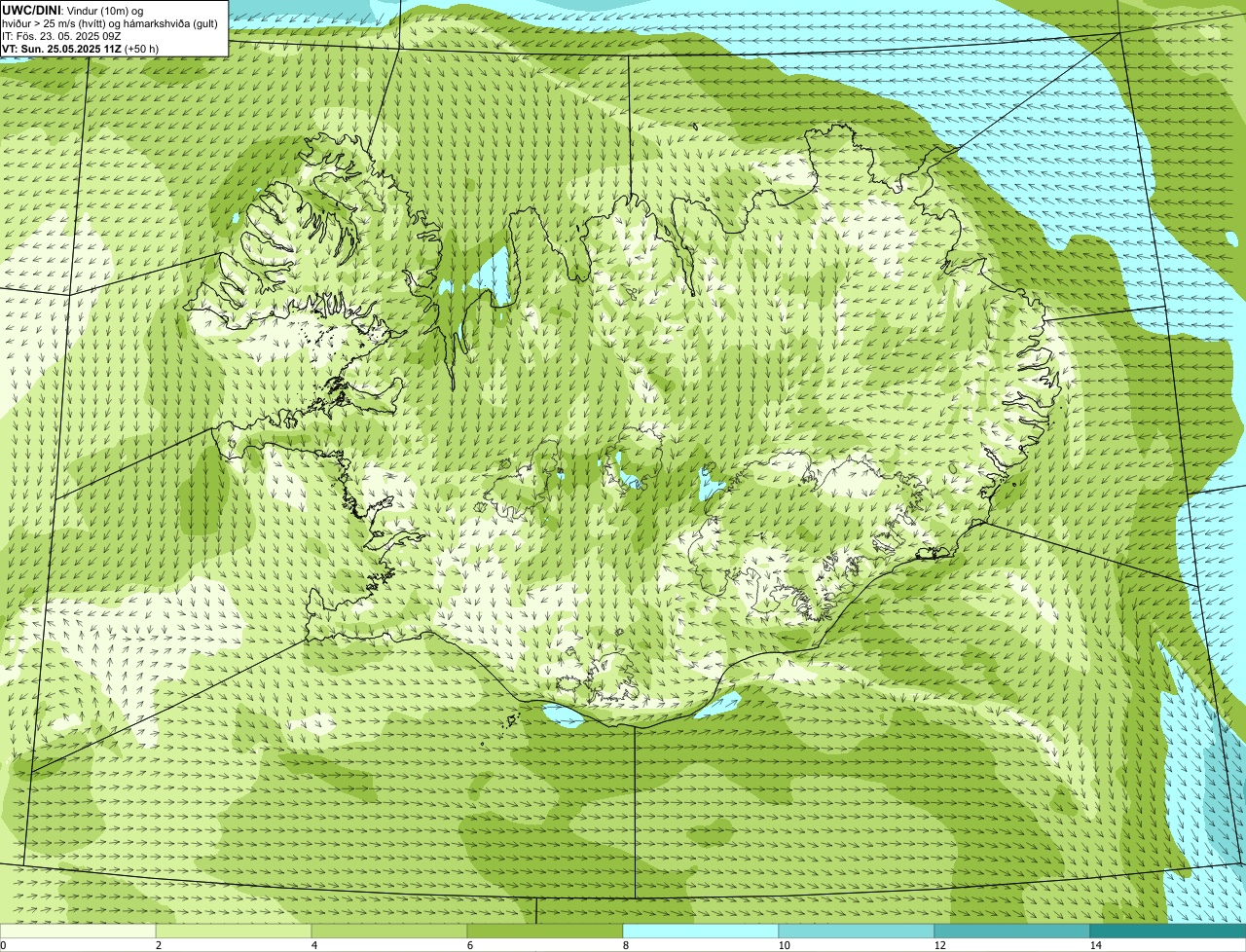Click the legend label "2"
The image size is (1246, 952).
point(158,945)
